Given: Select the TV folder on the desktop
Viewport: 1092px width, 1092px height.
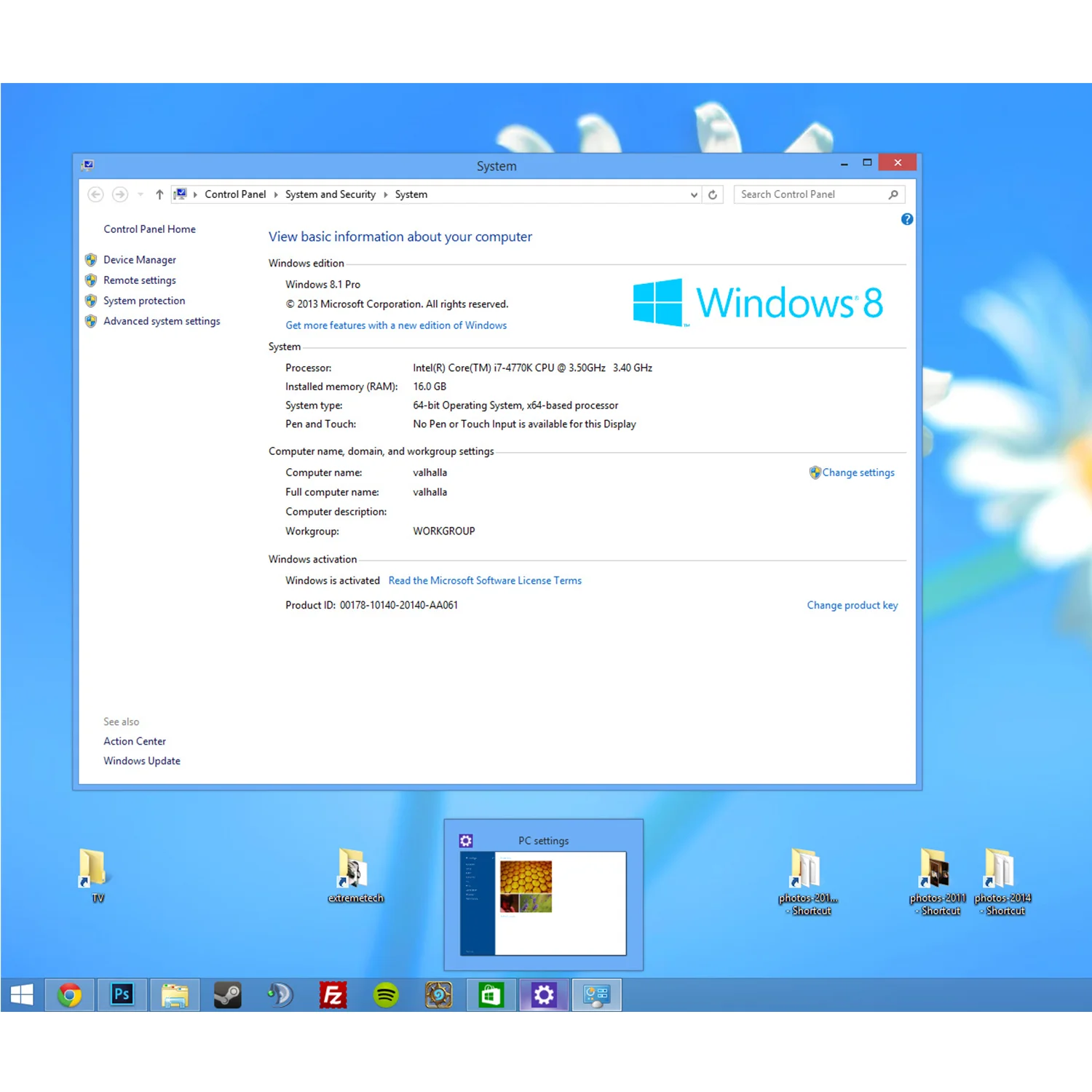Looking at the screenshot, I should coord(95,876).
